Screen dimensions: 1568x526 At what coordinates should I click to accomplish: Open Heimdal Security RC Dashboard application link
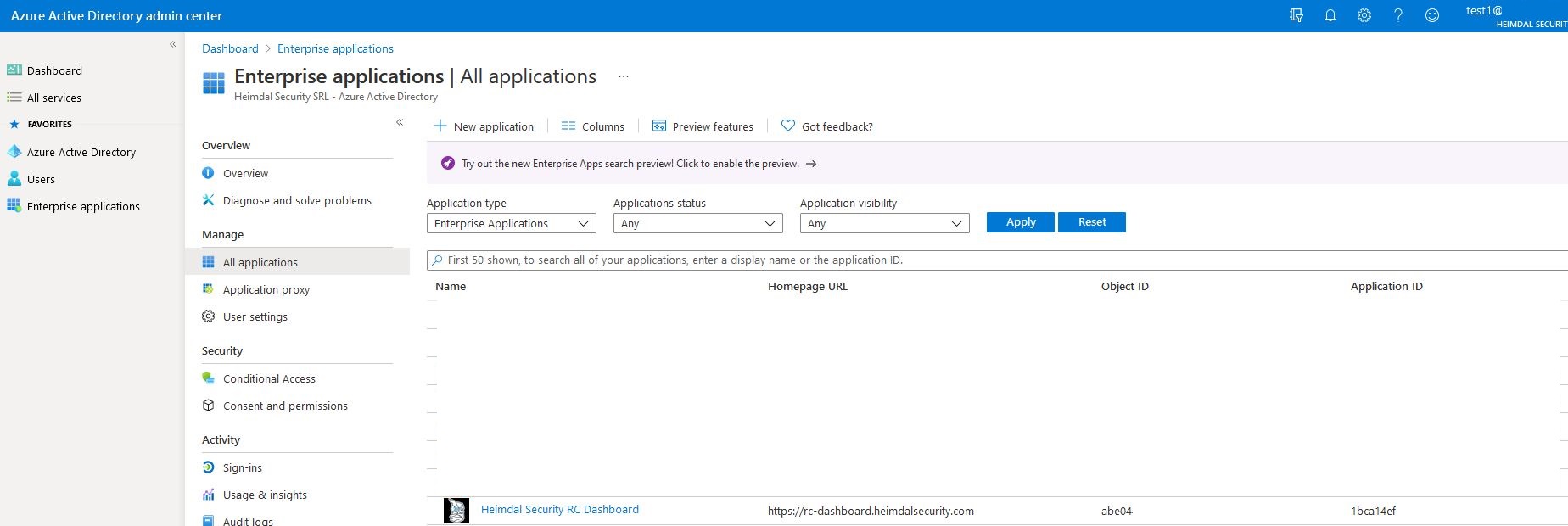click(x=560, y=510)
